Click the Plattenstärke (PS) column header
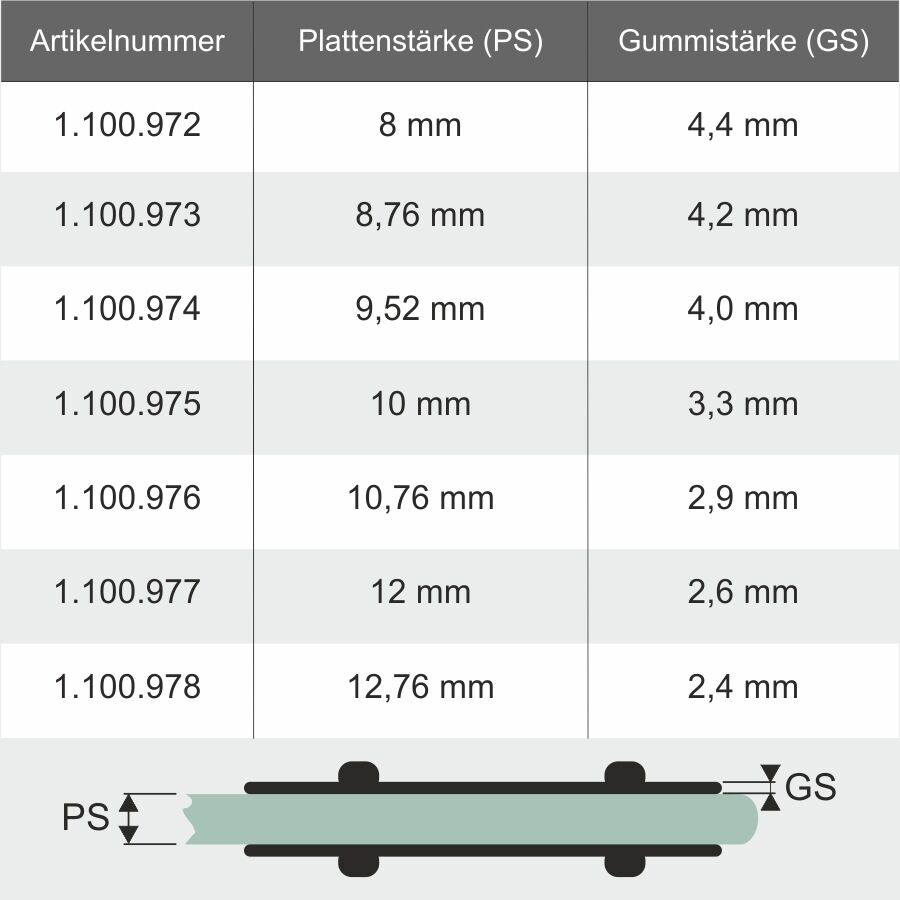900x900 pixels. (420, 41)
